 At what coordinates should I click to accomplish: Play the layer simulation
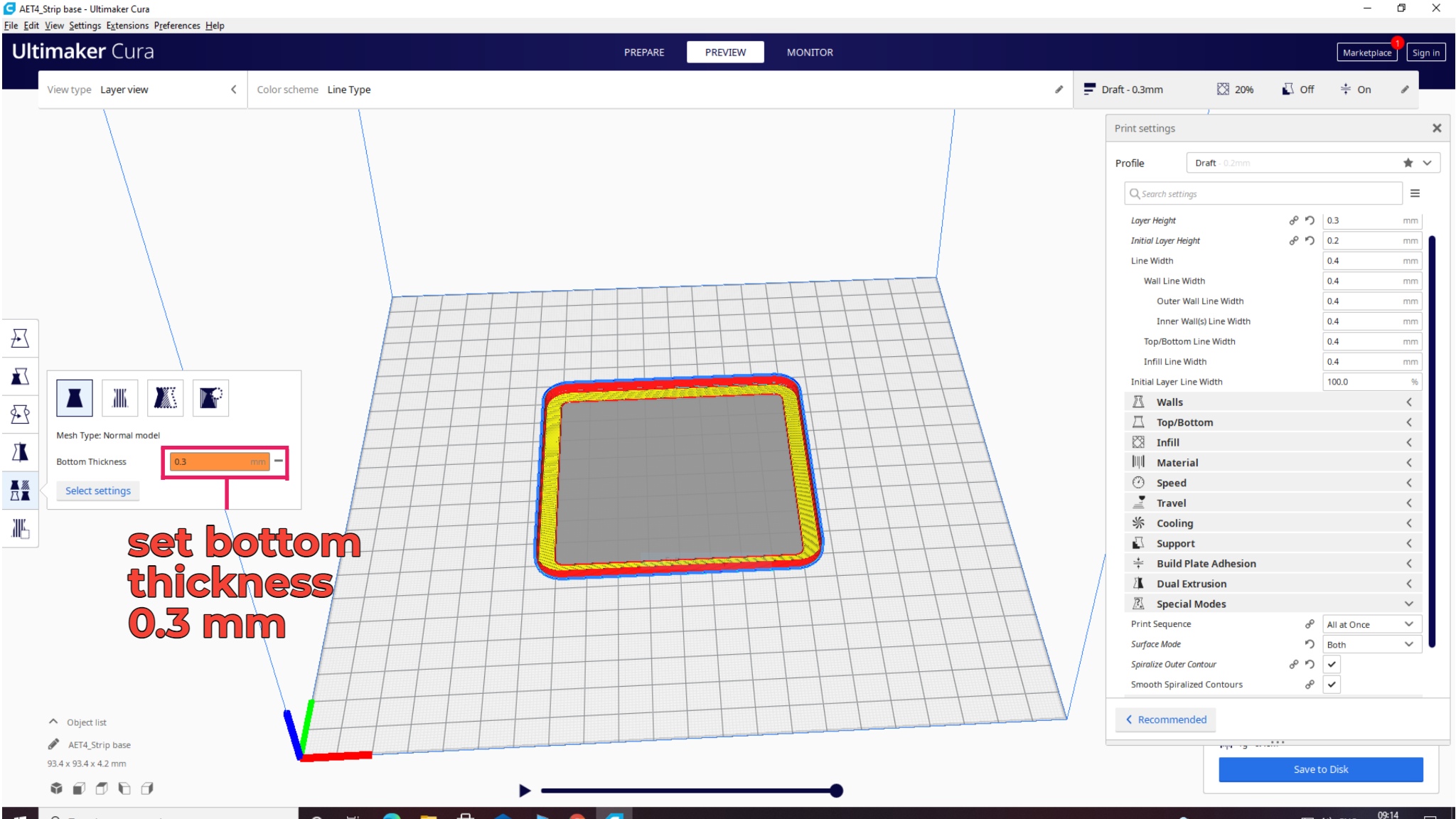point(525,791)
